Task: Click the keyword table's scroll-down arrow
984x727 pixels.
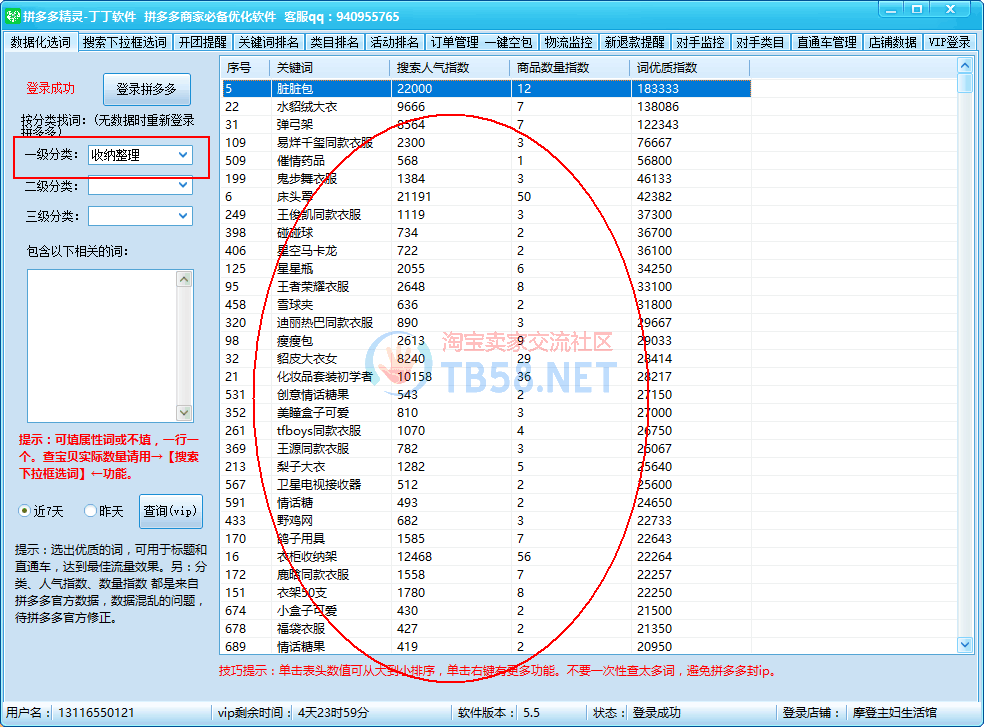Action: [965, 645]
